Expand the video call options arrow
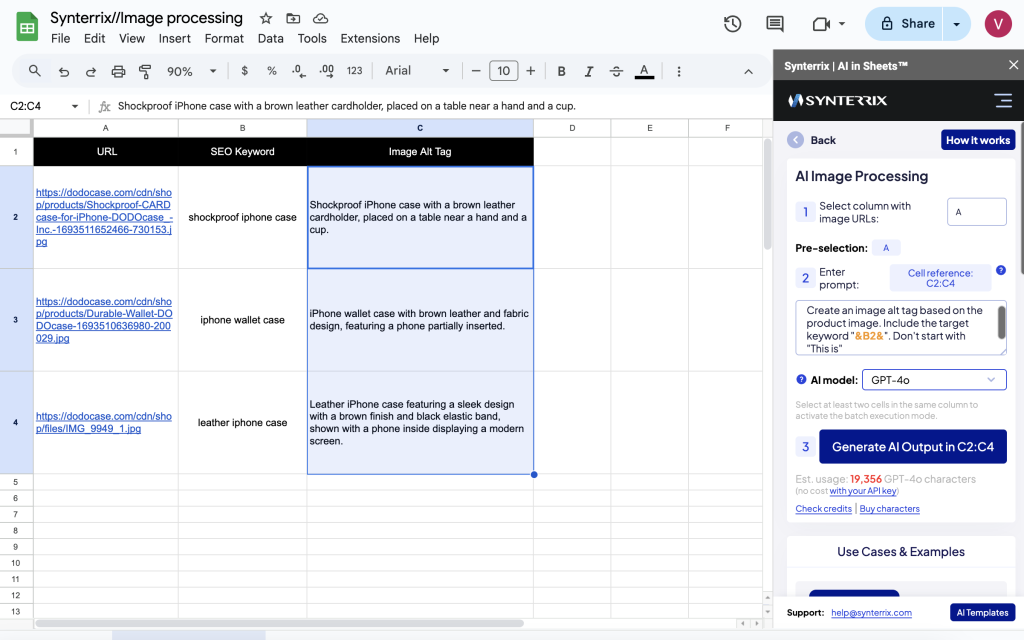 pos(842,24)
